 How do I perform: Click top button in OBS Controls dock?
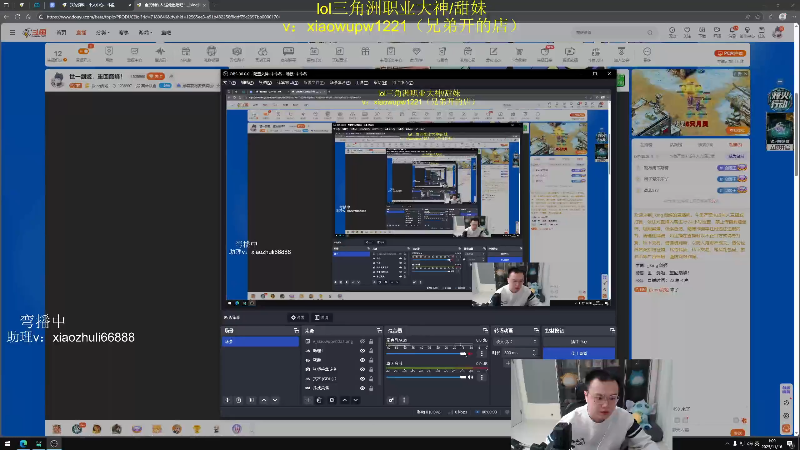click(x=579, y=342)
